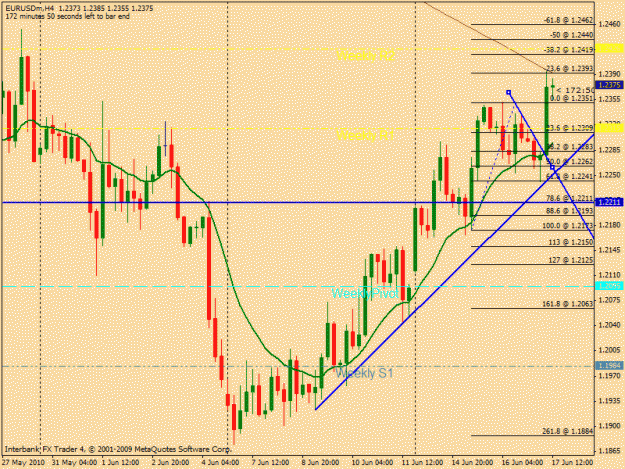
Task: Click the upper square handle of the blue trendline
Action: pos(509,92)
